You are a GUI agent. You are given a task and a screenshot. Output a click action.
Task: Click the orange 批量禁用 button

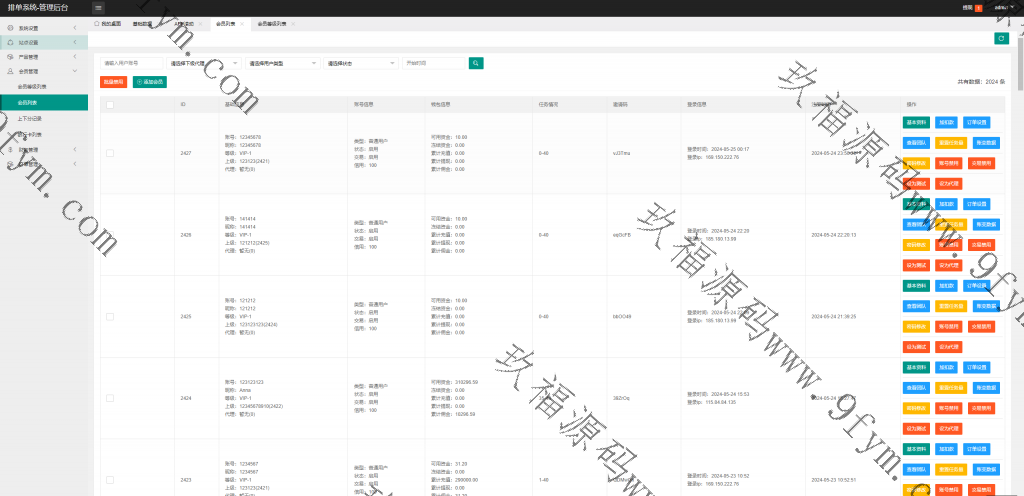click(113, 81)
